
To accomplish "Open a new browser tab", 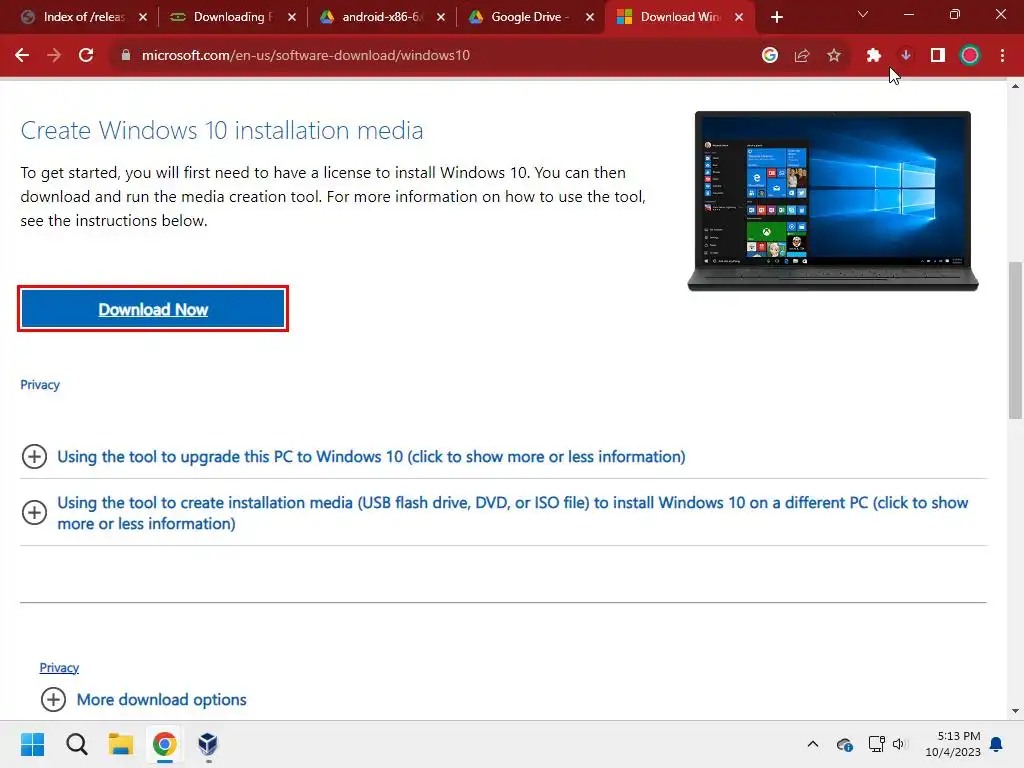I will tap(776, 17).
